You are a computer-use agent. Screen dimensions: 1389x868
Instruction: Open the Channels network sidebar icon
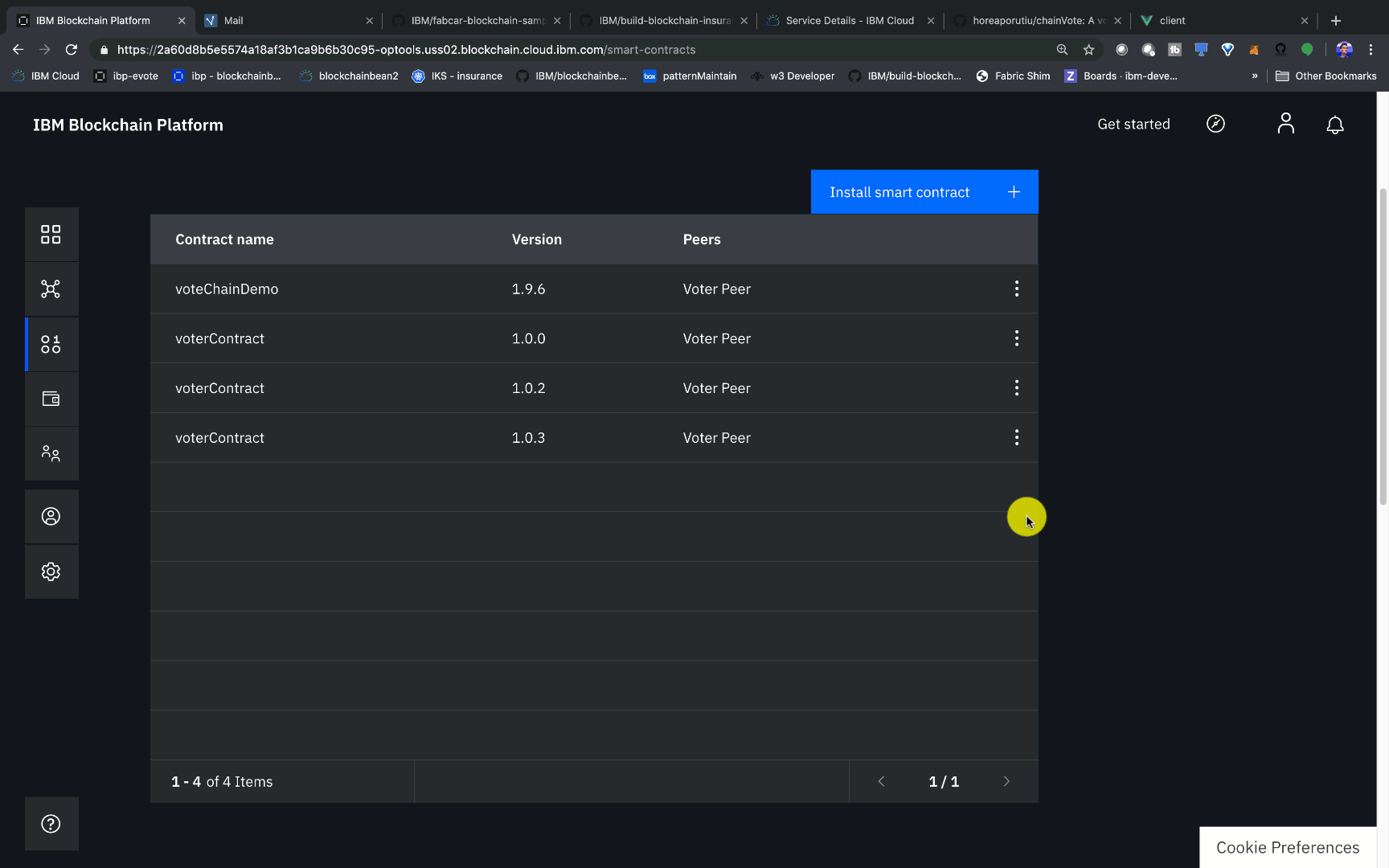(x=51, y=289)
